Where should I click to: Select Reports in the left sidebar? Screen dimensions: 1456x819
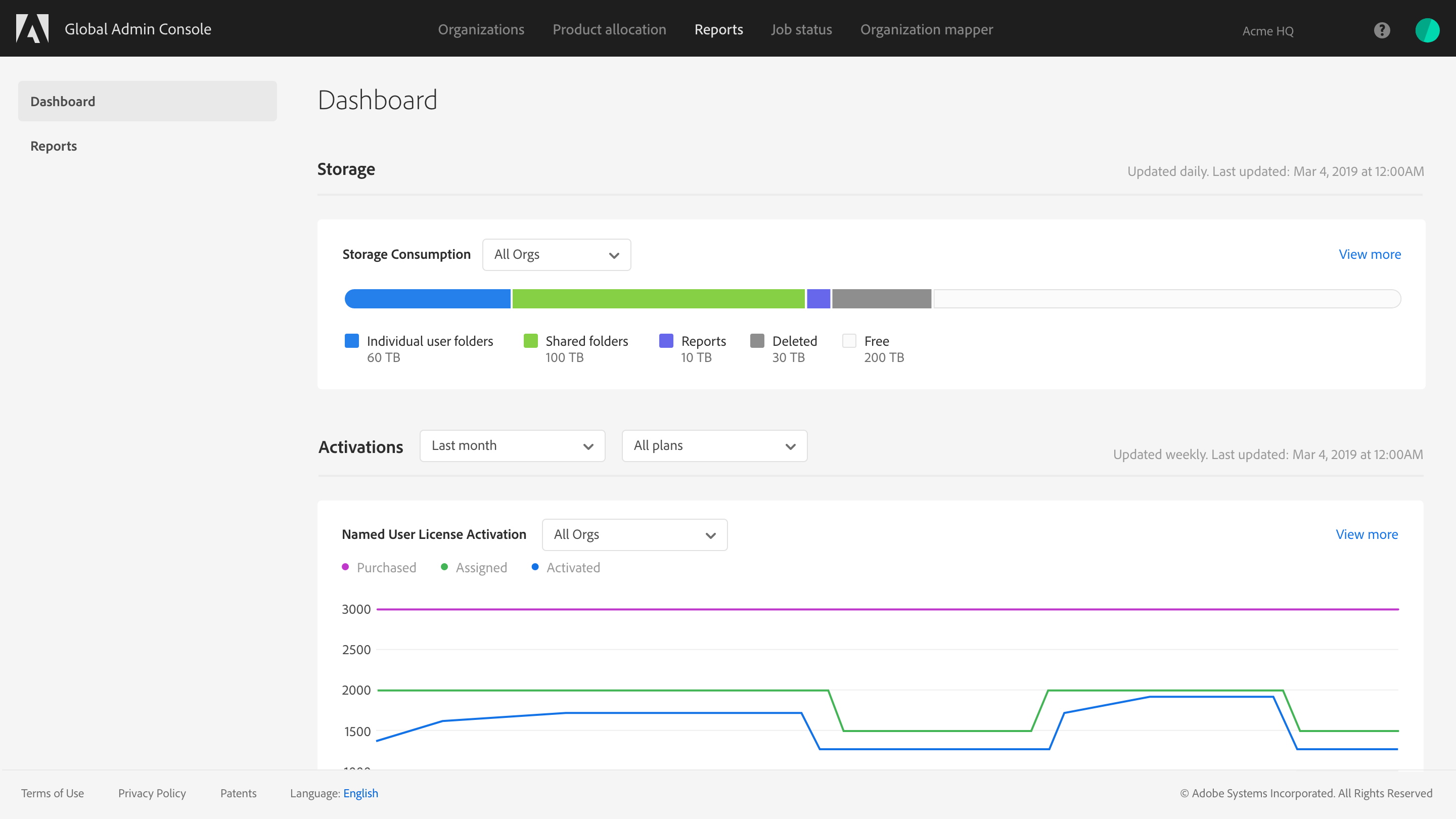pos(54,146)
